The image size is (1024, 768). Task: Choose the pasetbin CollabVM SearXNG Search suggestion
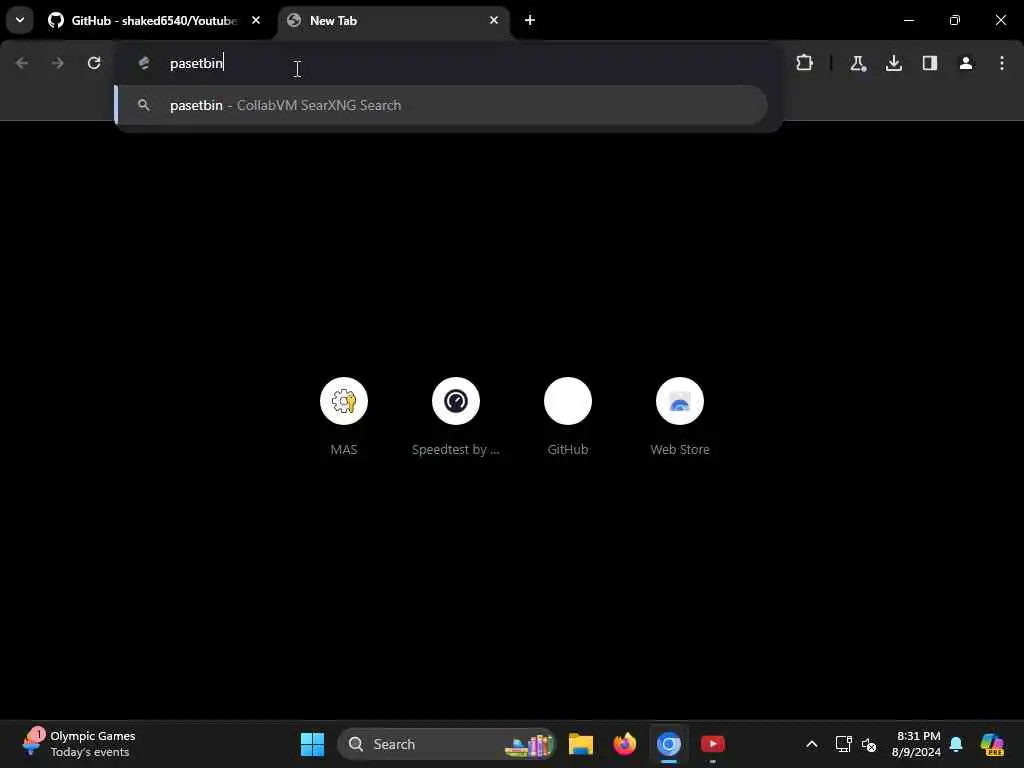coord(441,105)
